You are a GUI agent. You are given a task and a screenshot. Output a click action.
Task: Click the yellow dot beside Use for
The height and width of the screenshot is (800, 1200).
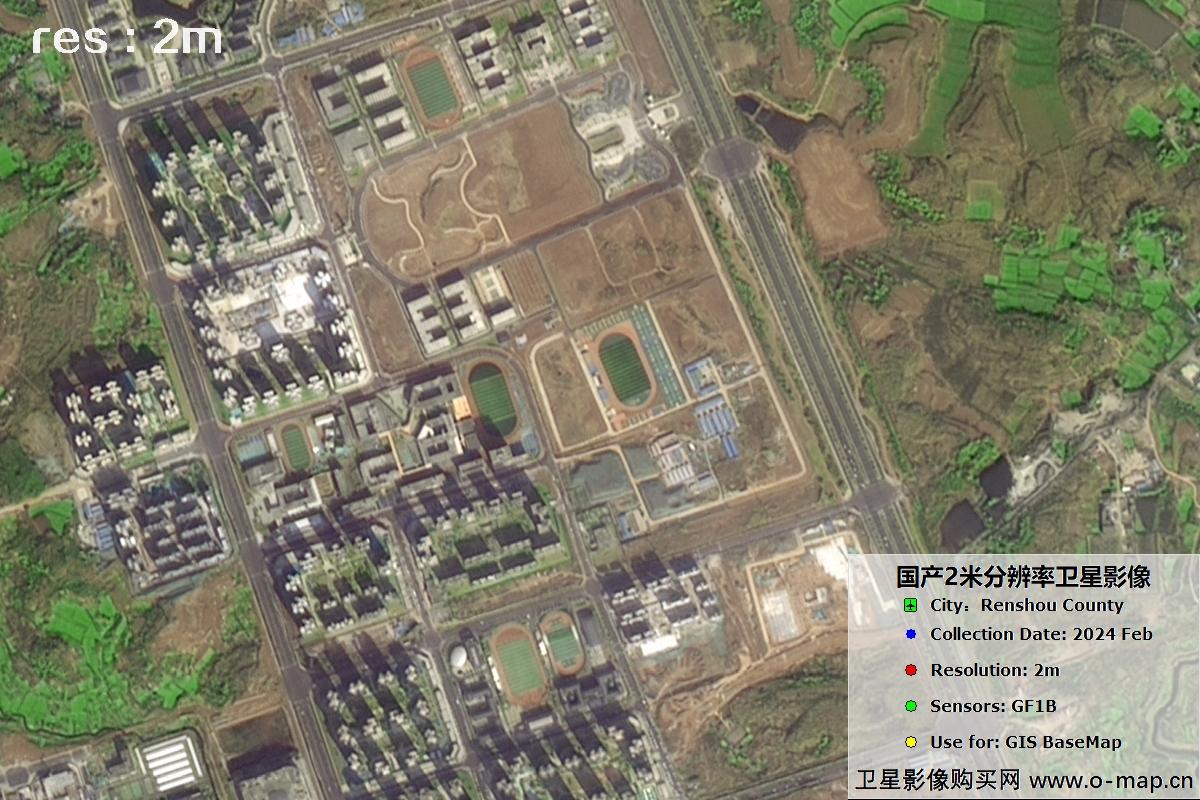click(x=910, y=742)
